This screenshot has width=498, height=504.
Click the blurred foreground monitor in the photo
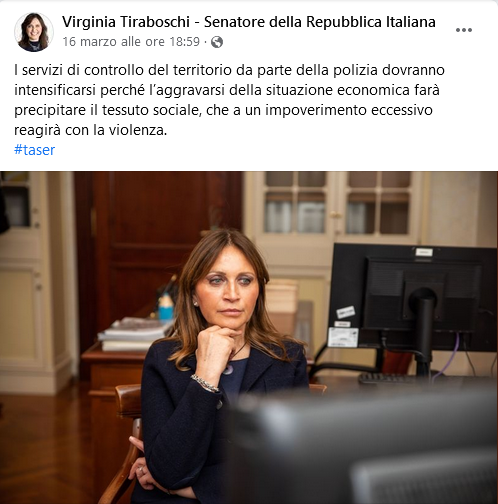pyautogui.click(x=362, y=450)
